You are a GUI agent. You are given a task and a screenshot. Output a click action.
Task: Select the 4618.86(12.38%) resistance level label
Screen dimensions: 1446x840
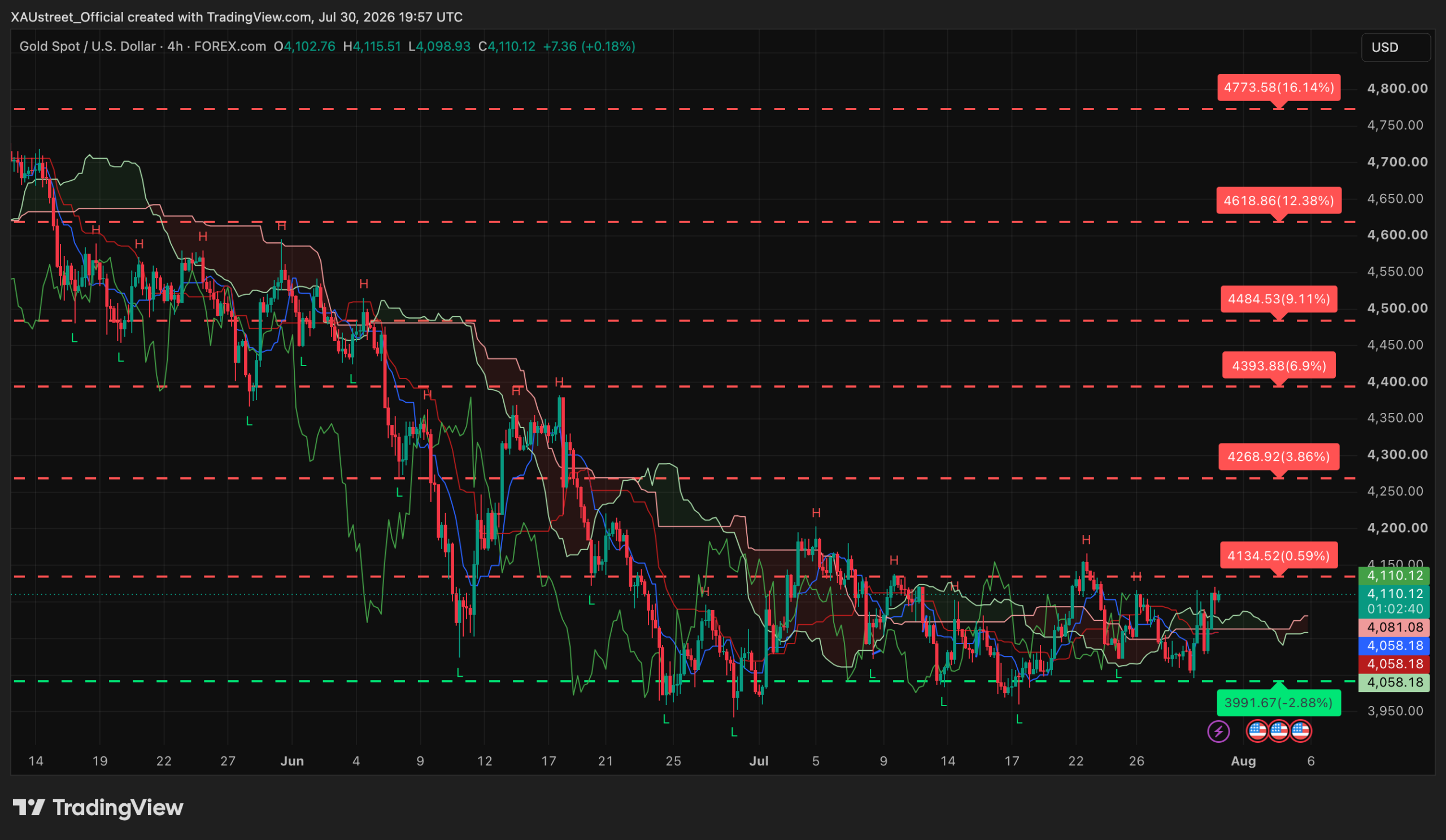pos(1279,201)
